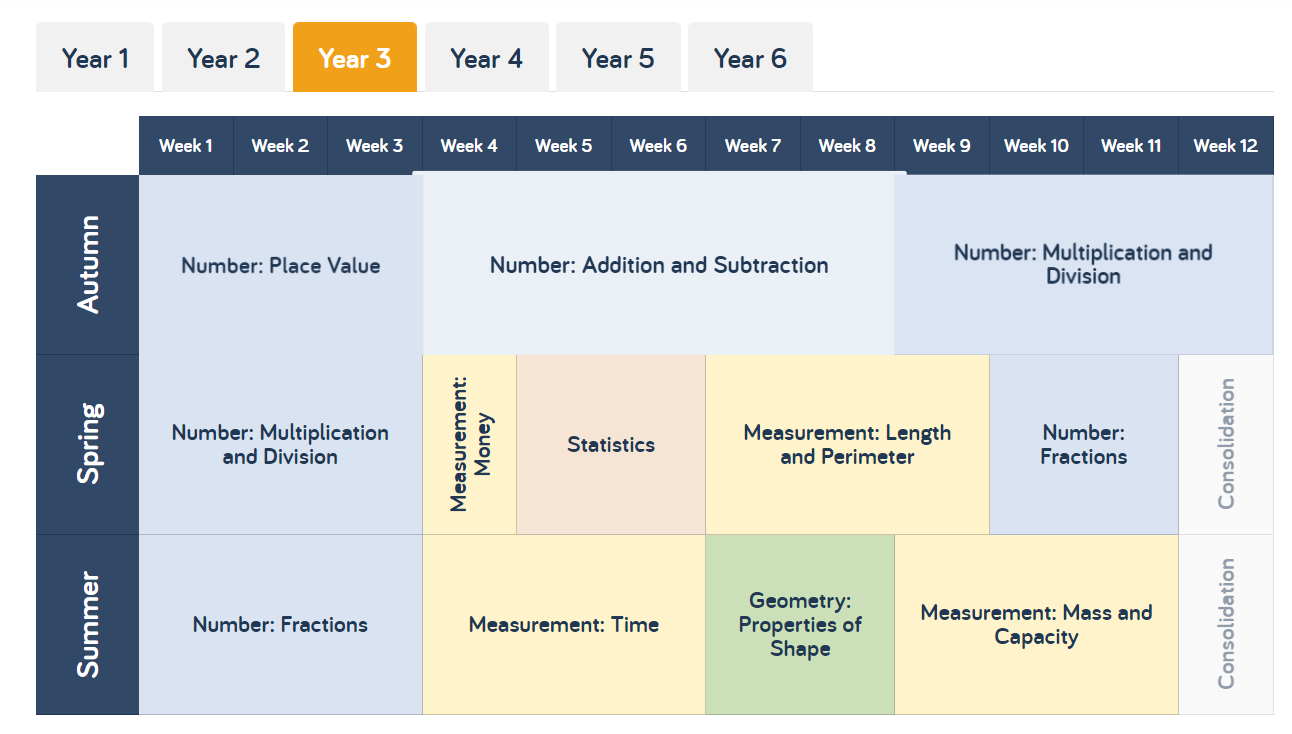Switch to the Year 1 tab
Image resolution: width=1292 pixels, height=734 pixels.
(x=95, y=58)
